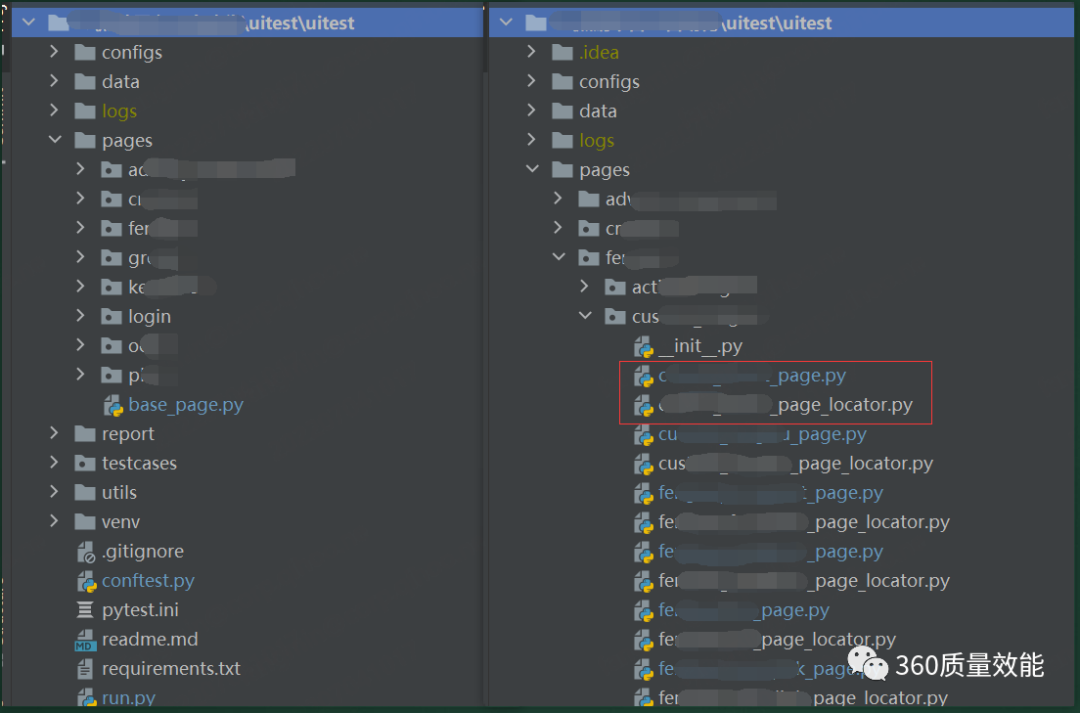Select data folder label in left tree
Image resolution: width=1080 pixels, height=713 pixels.
point(121,81)
